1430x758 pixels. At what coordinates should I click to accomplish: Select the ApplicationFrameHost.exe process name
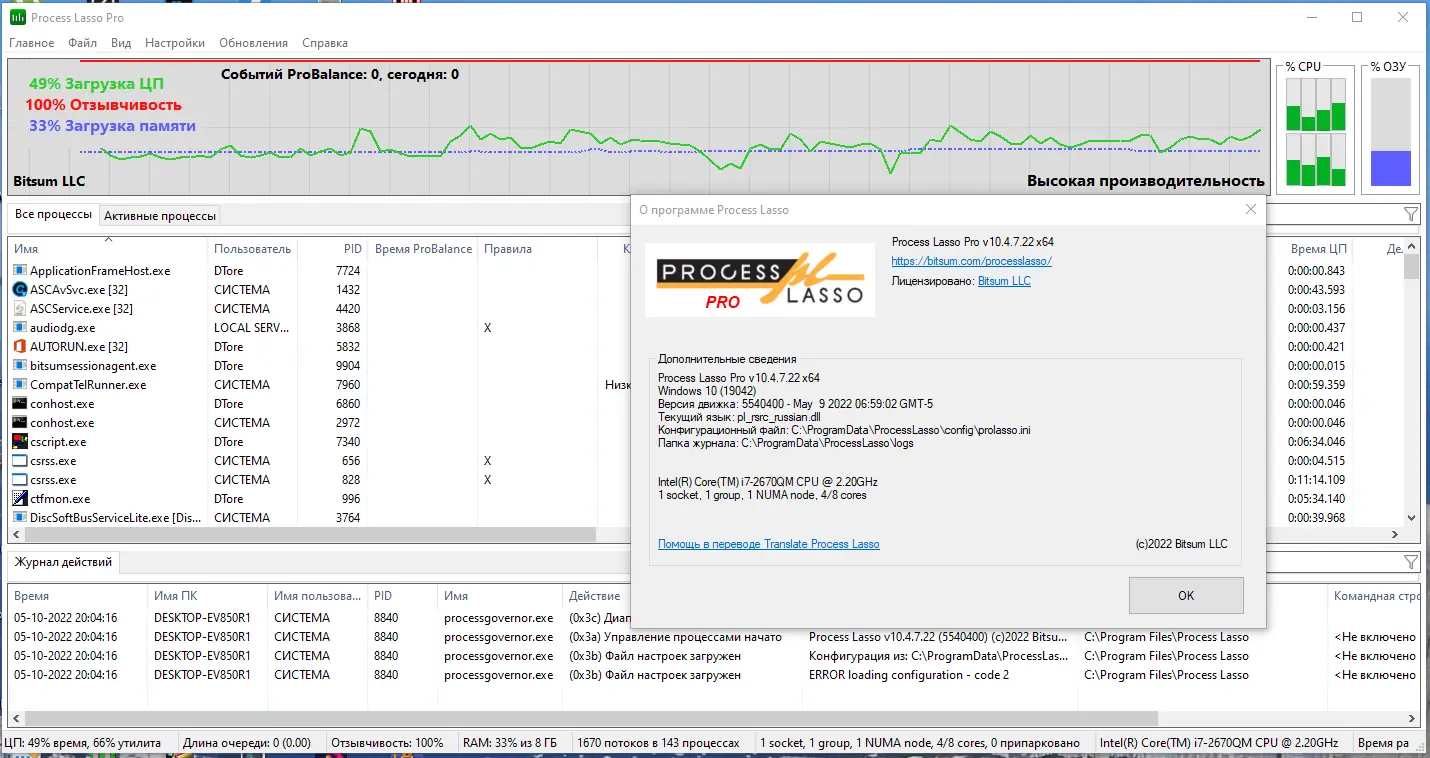100,271
